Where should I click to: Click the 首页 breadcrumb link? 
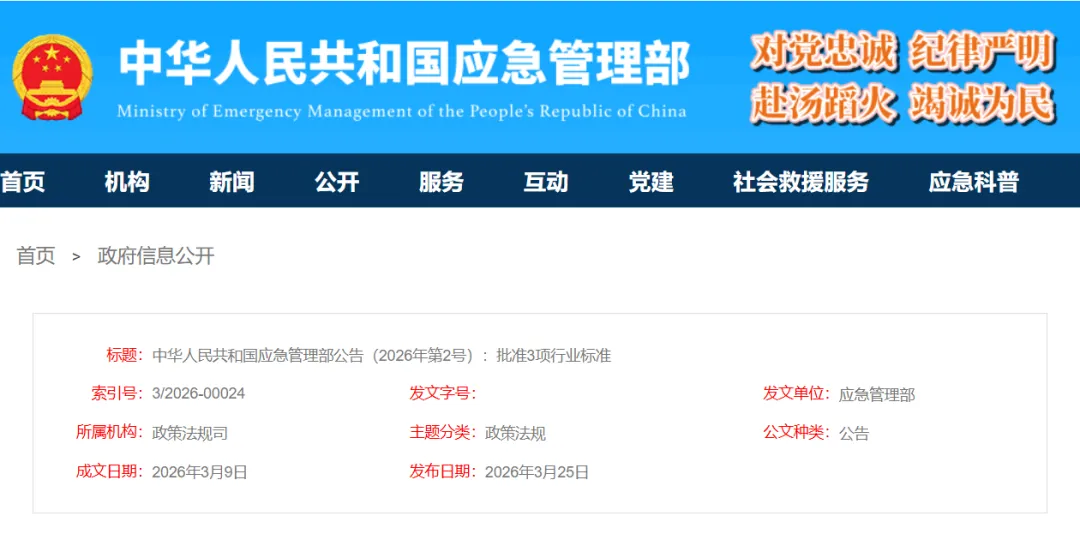click(x=36, y=256)
